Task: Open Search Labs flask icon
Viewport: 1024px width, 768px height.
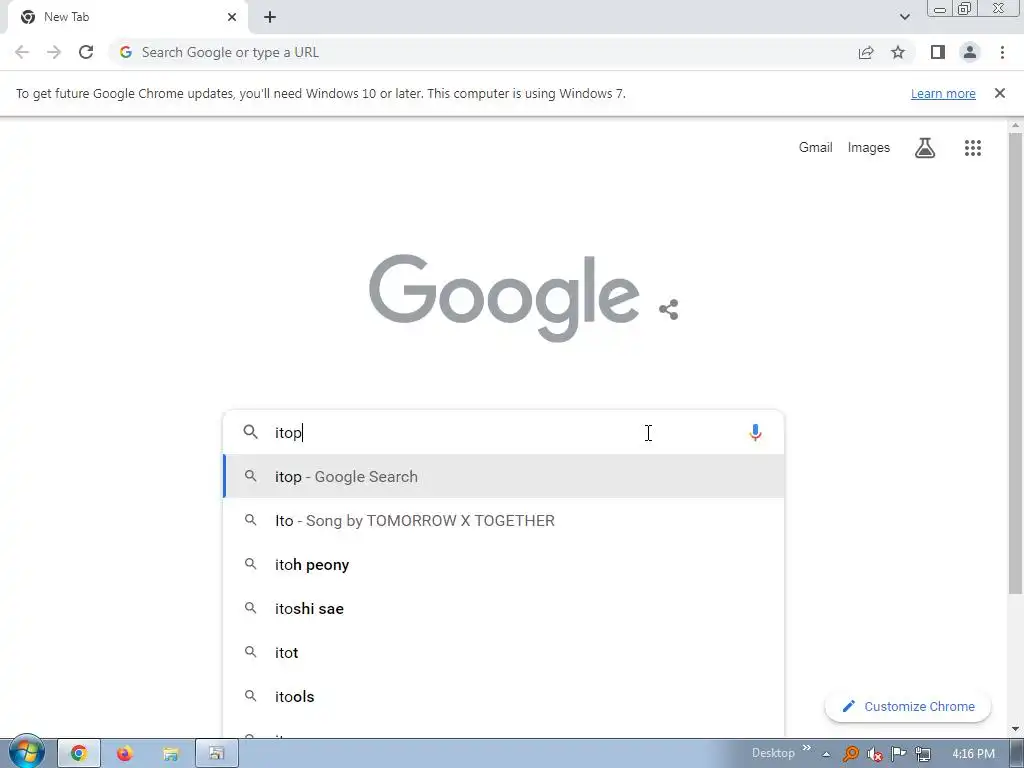Action: pos(925,148)
